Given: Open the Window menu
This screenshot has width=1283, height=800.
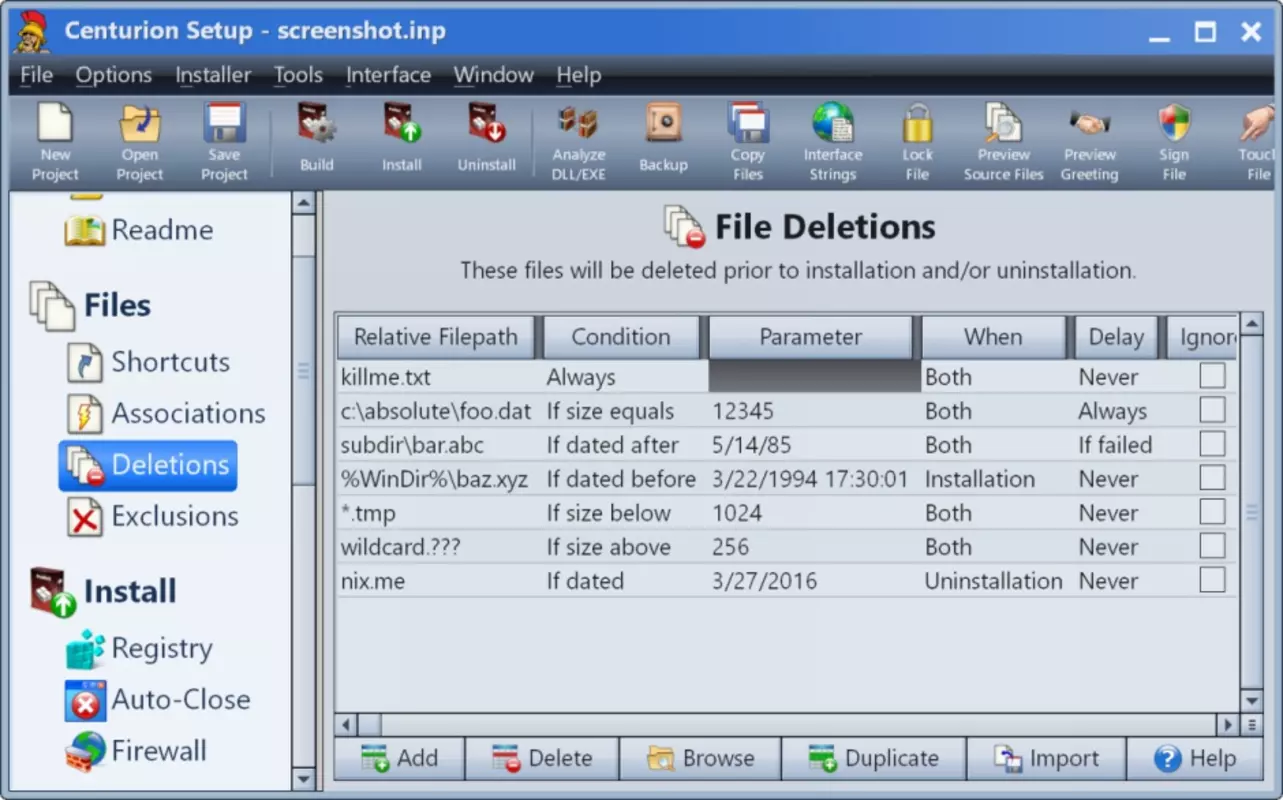Looking at the screenshot, I should coord(493,75).
